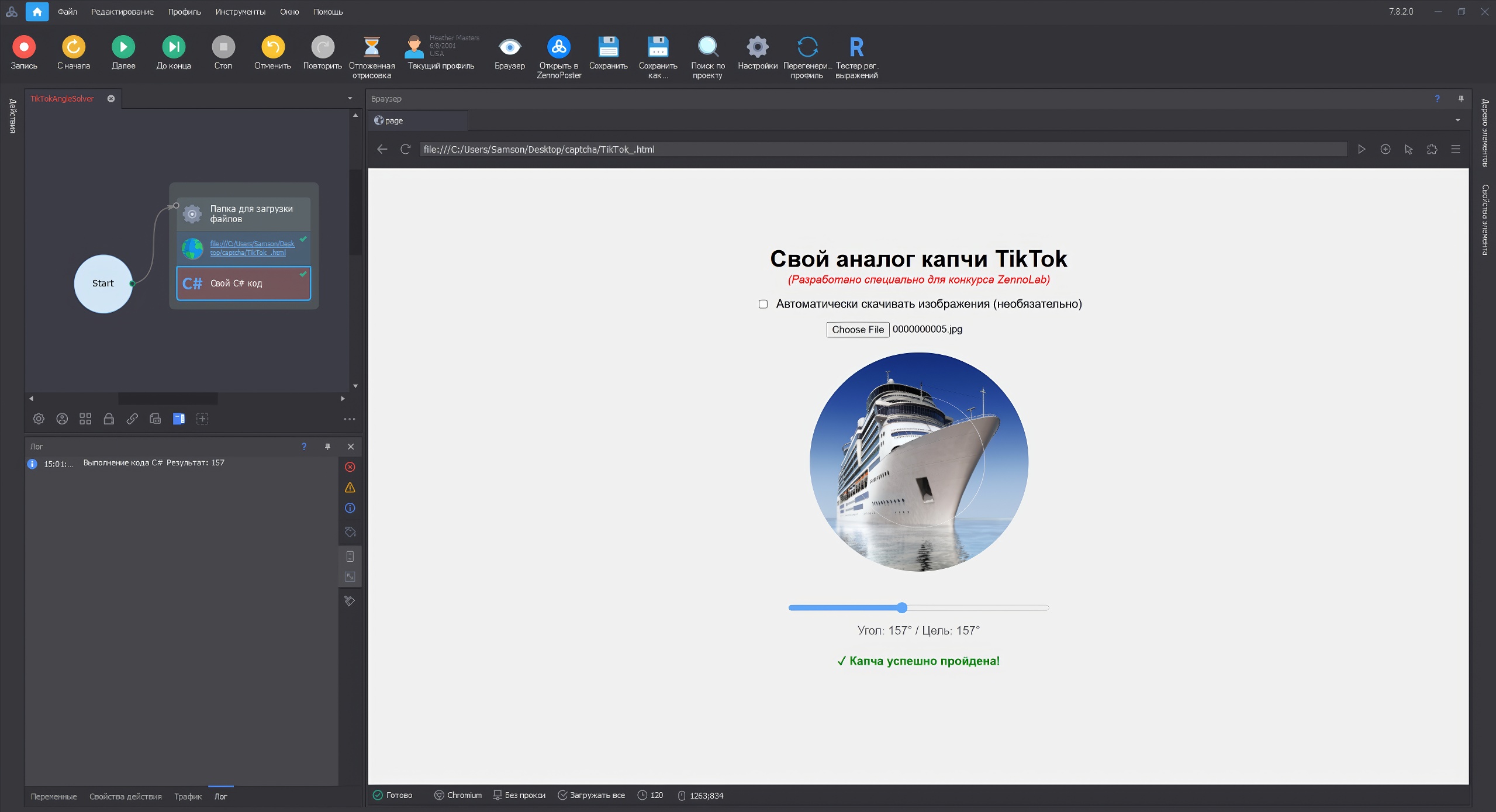This screenshot has width=1496, height=812.
Task: Enable auto-download images checkbox
Action: (763, 304)
